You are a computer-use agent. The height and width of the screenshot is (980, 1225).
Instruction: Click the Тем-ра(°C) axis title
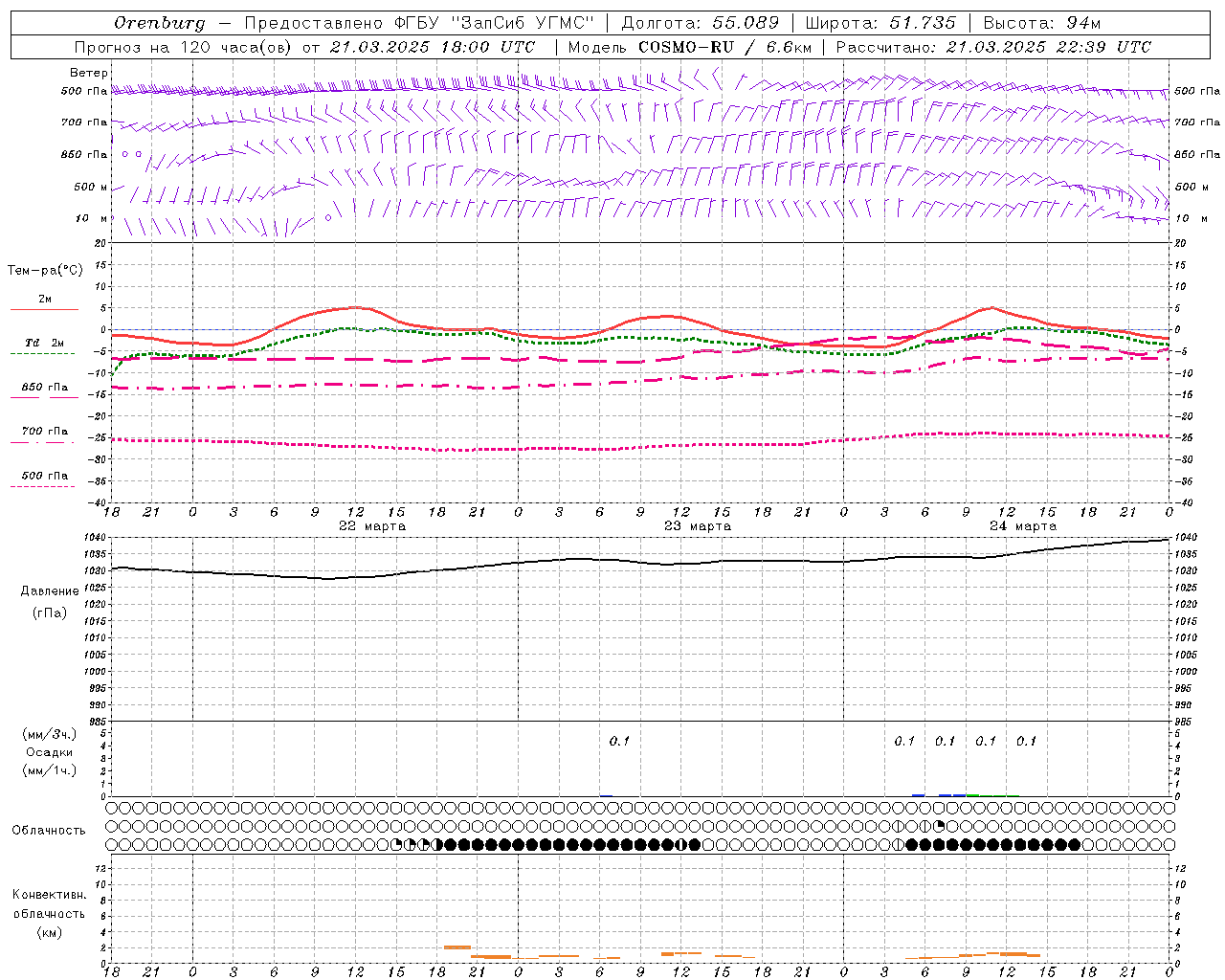45,271
